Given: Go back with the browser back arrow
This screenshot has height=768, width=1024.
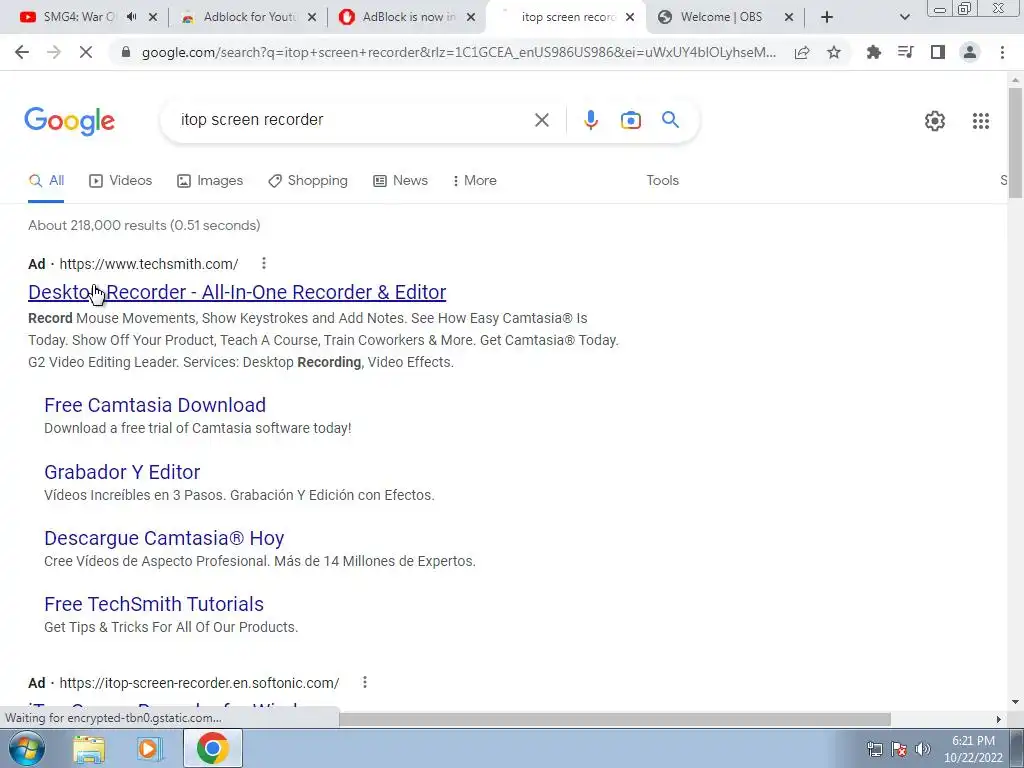Looking at the screenshot, I should [x=22, y=52].
